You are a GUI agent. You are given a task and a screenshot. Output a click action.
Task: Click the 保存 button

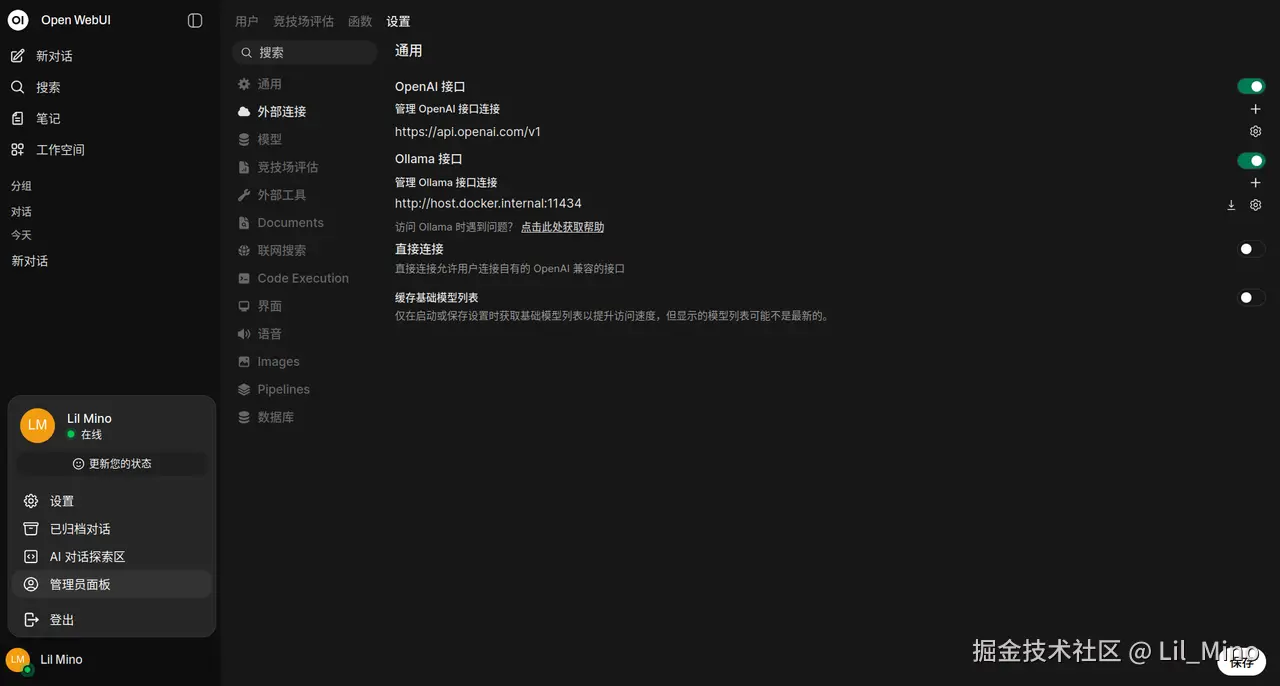[1241, 663]
